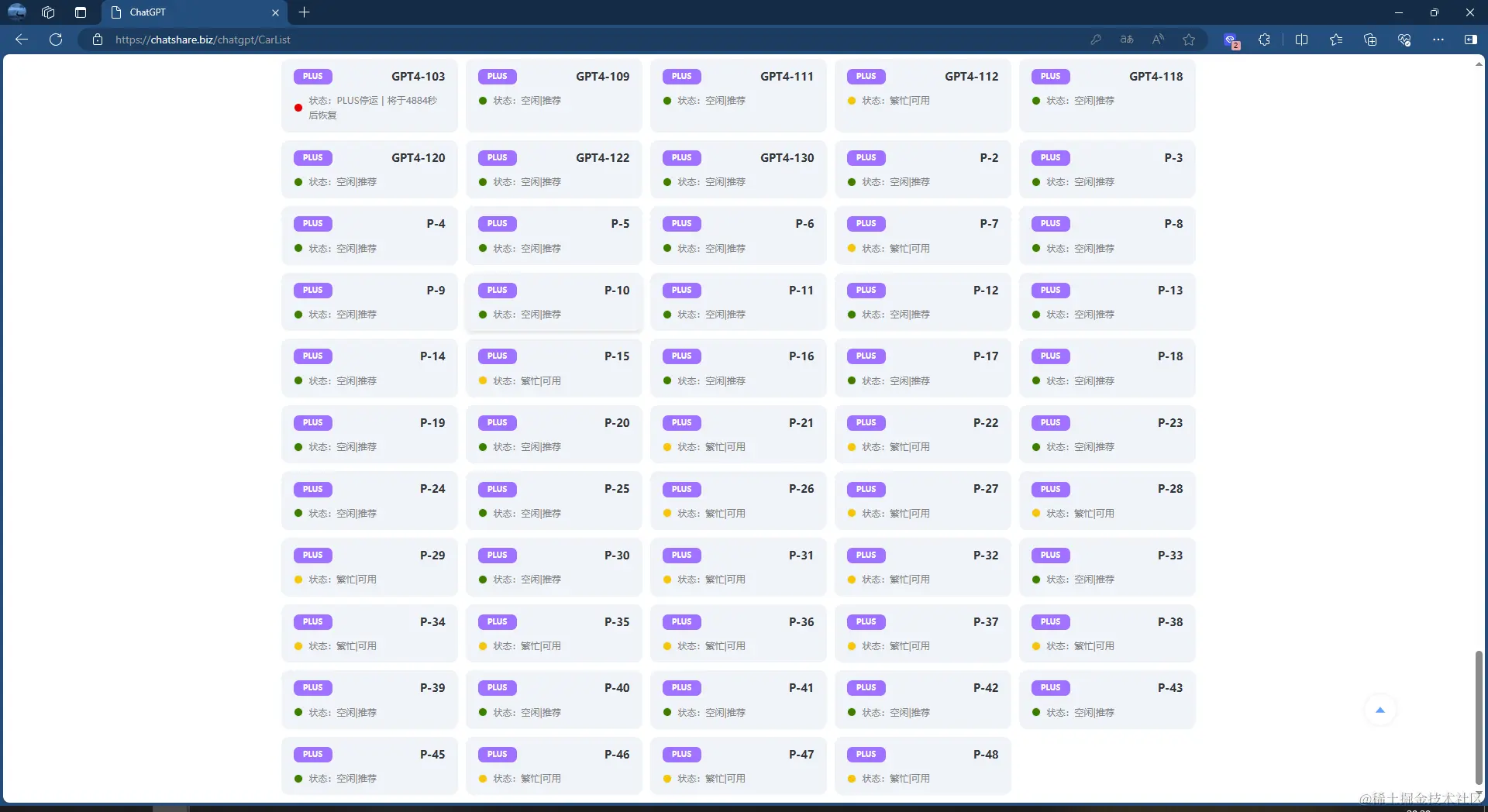Open the GPT4-118 car
Viewport: 1488px width, 812px height.
[x=1107, y=95]
